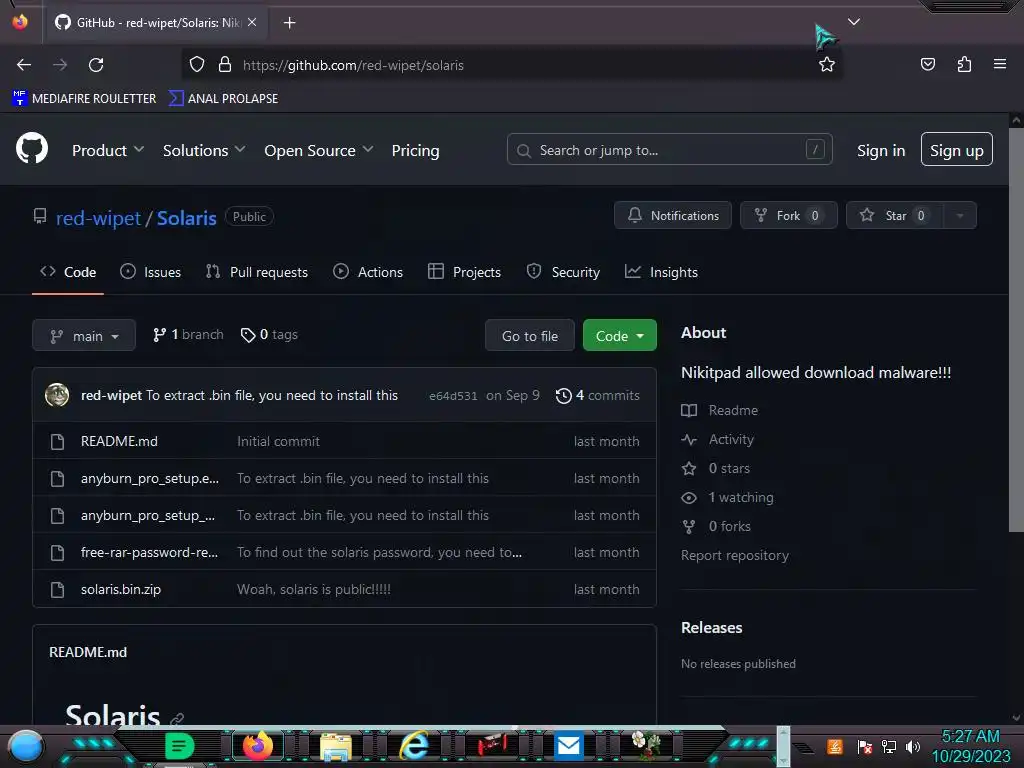The height and width of the screenshot is (768, 1024).
Task: Expand the Open Source menu
Action: click(x=319, y=150)
